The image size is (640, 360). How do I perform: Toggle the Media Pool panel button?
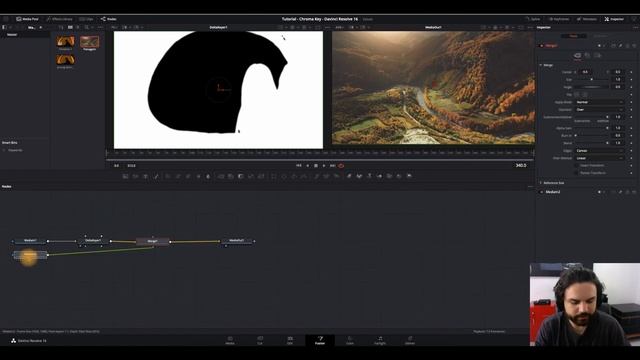(x=27, y=19)
